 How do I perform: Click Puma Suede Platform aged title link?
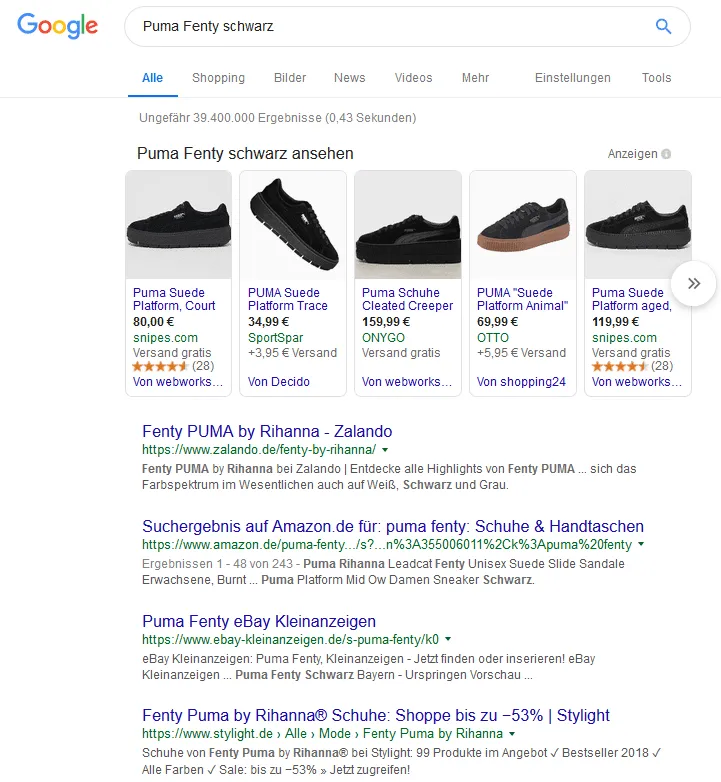[632, 299]
